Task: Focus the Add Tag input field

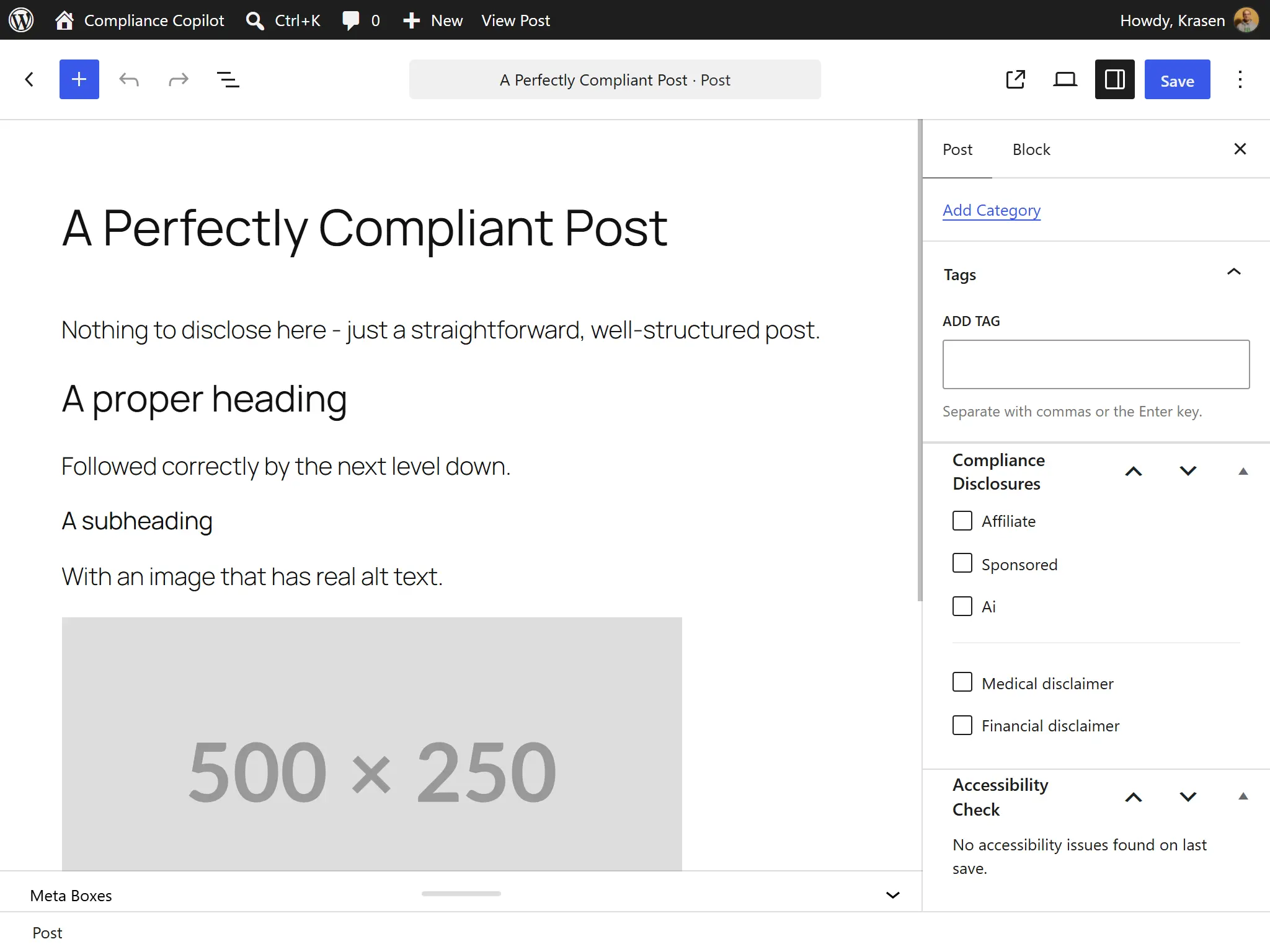Action: 1096,364
